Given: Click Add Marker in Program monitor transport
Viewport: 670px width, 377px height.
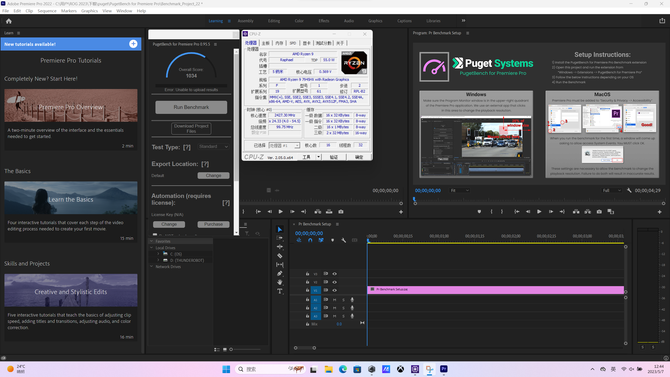Looking at the screenshot, I should (479, 212).
